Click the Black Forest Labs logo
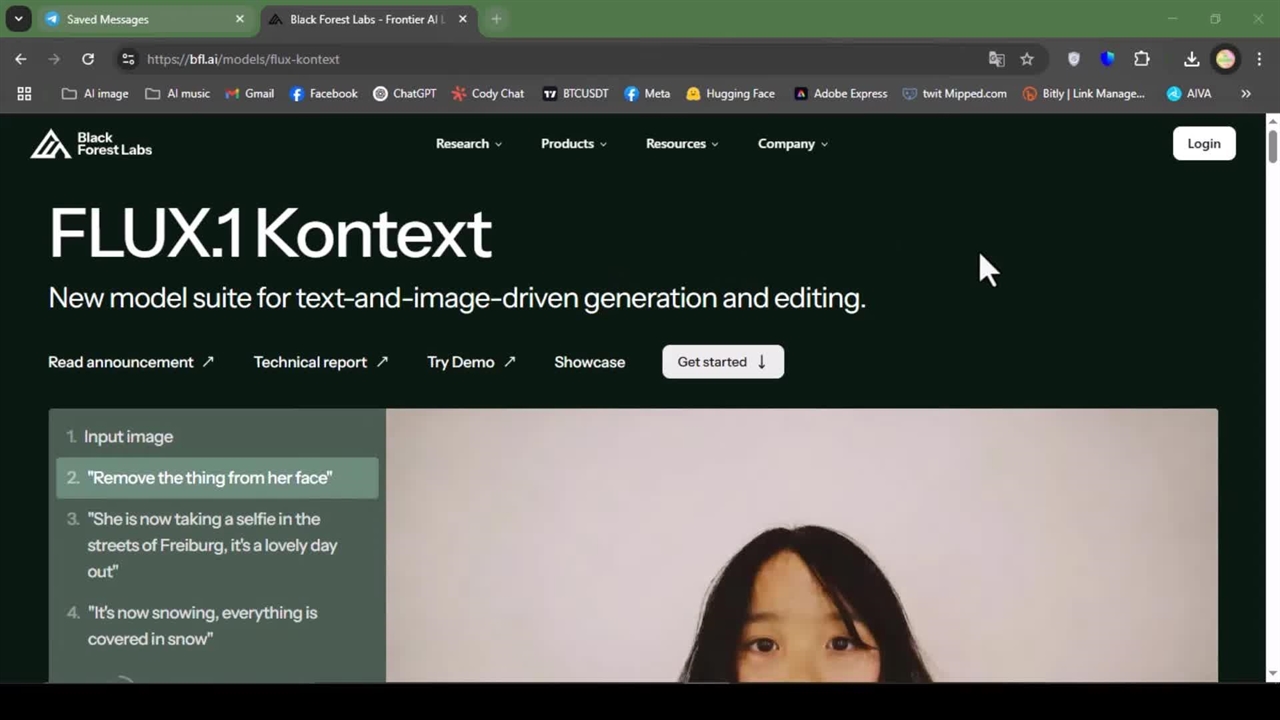Viewport: 1280px width, 720px height. 91,144
